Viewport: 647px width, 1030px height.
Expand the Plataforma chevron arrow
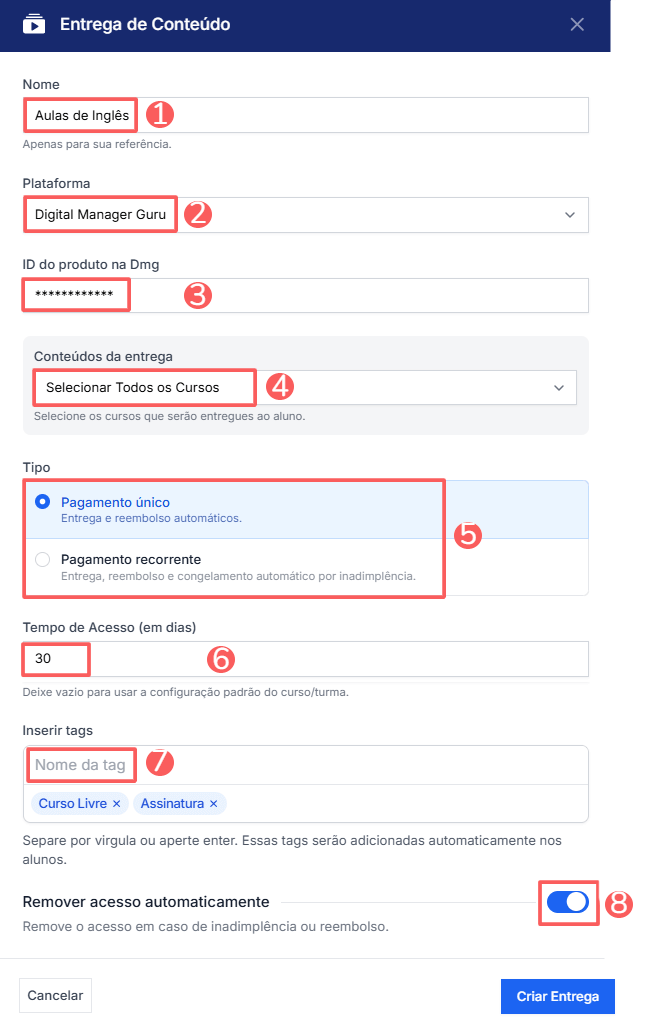click(x=570, y=214)
